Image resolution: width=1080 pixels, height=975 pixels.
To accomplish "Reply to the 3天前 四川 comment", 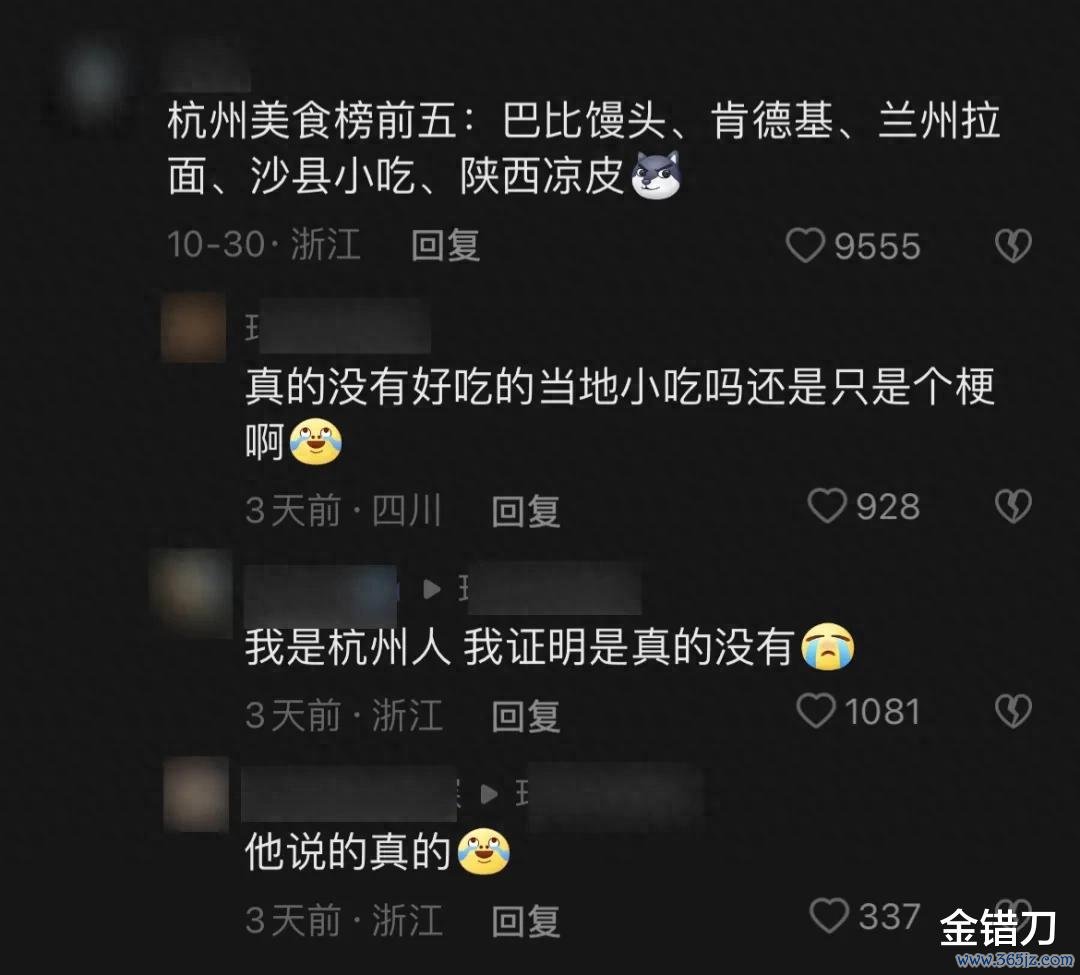I will pos(526,512).
